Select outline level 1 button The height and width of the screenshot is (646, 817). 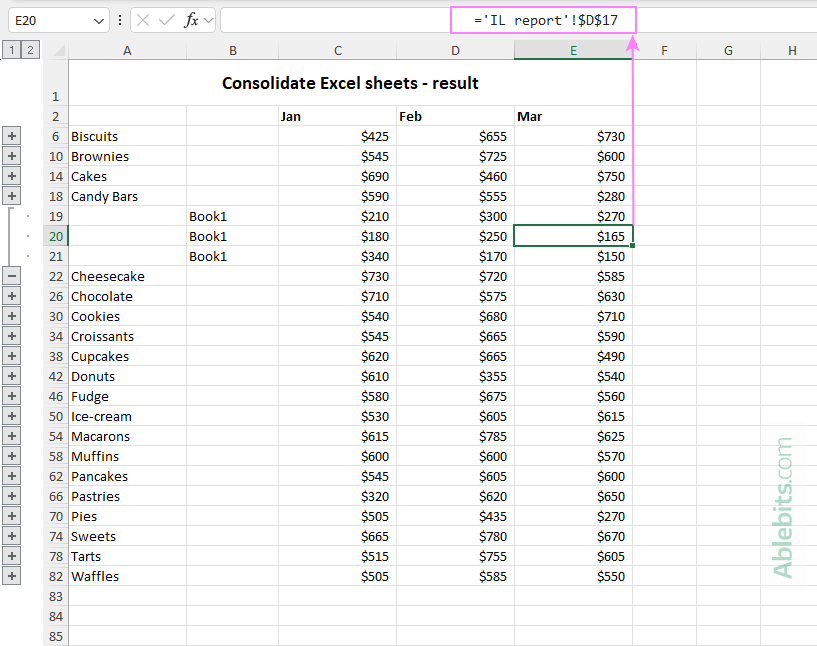11,48
